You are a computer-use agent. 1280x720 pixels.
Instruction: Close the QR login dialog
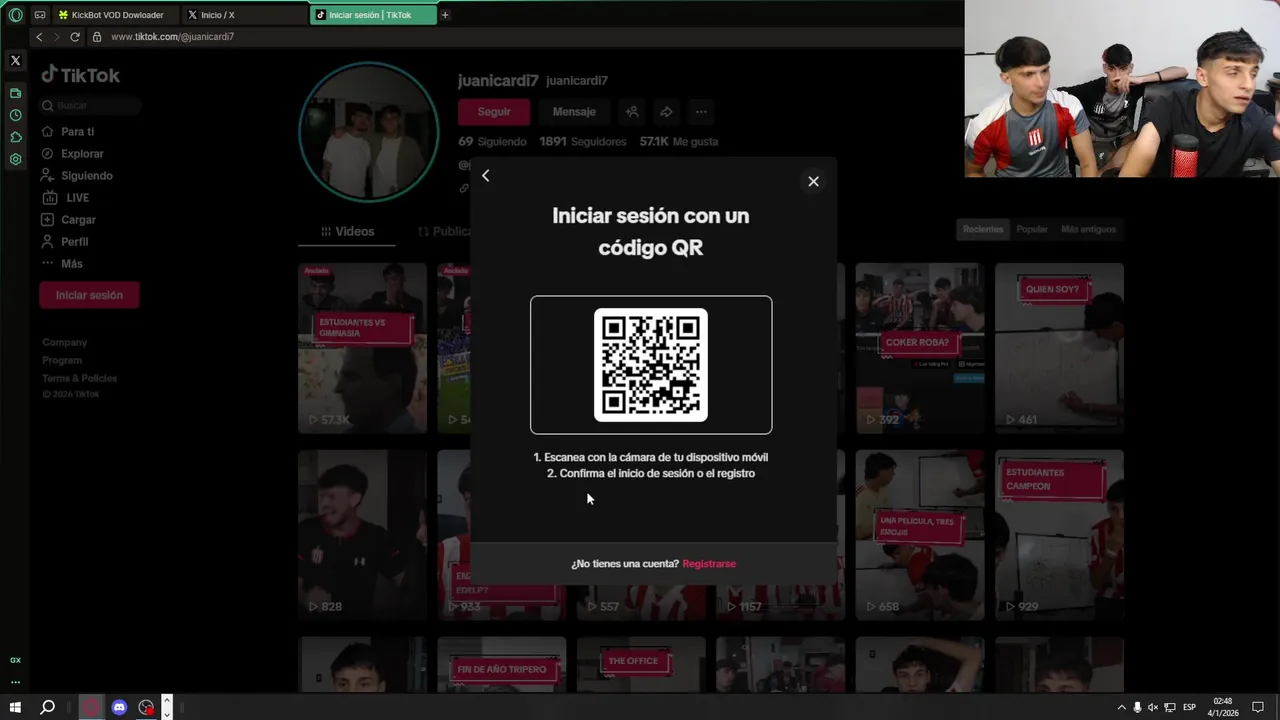tap(813, 181)
